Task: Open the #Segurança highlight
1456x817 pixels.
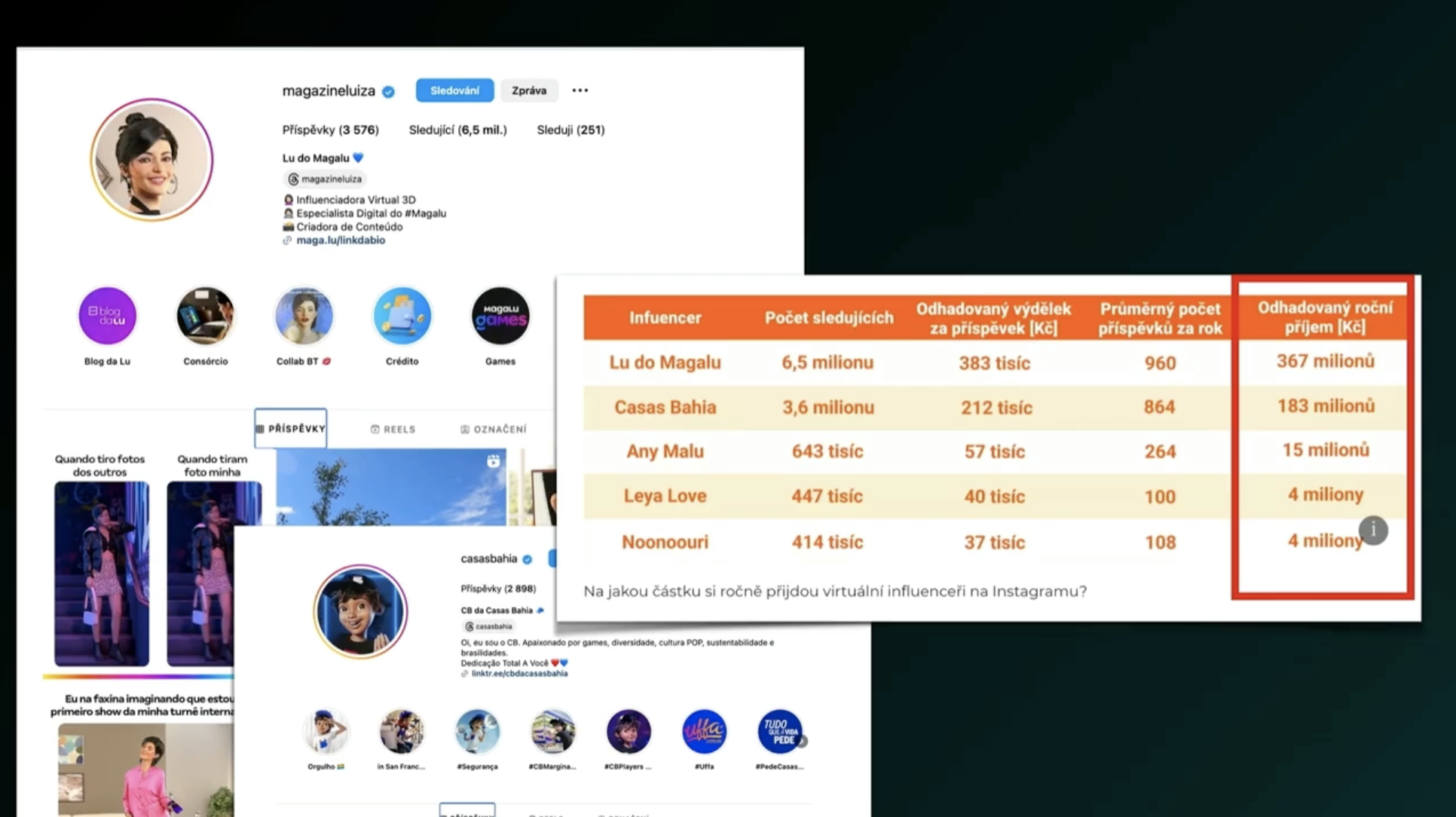Action: pos(477,731)
